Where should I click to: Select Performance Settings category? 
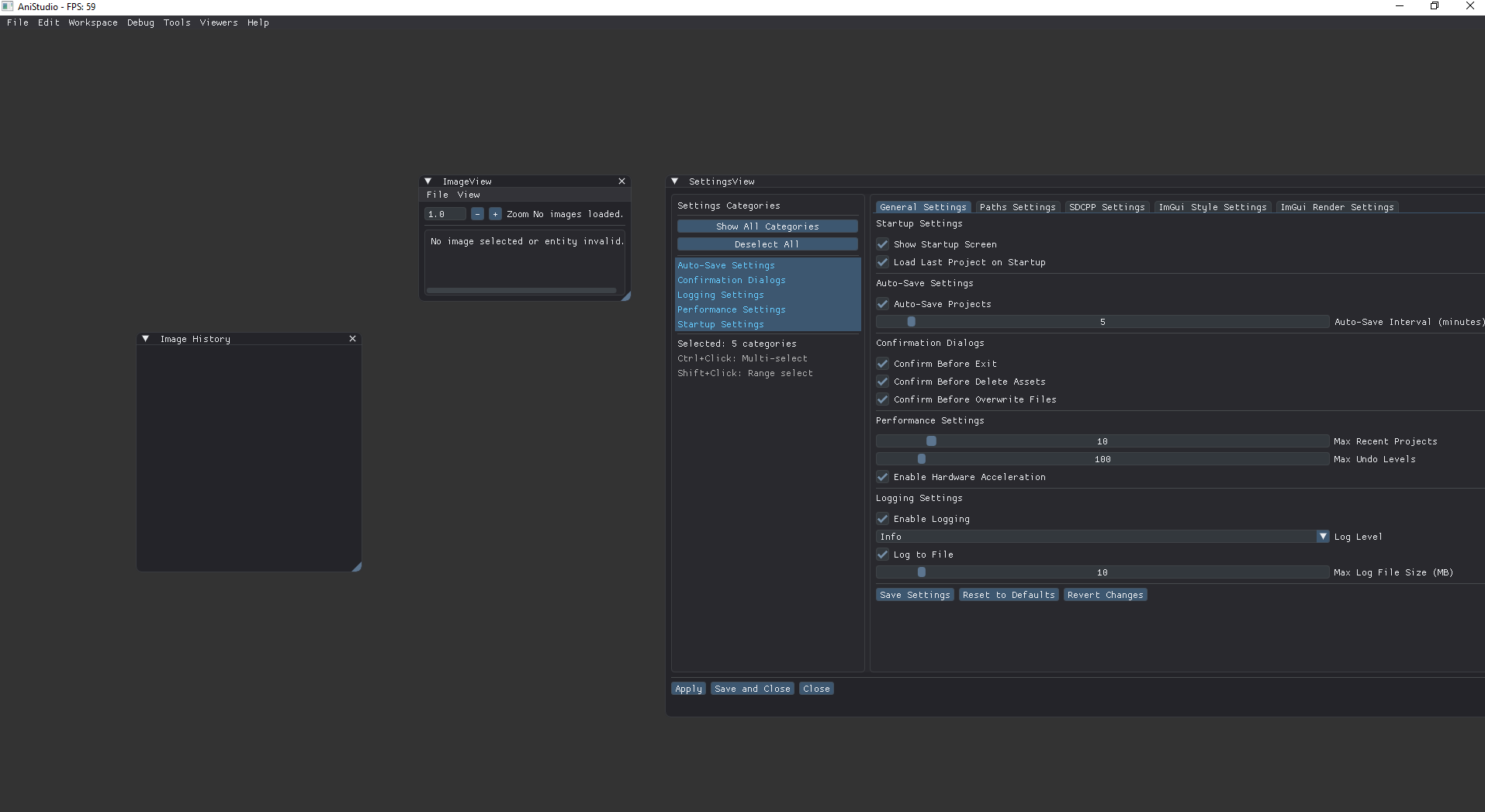768,309
